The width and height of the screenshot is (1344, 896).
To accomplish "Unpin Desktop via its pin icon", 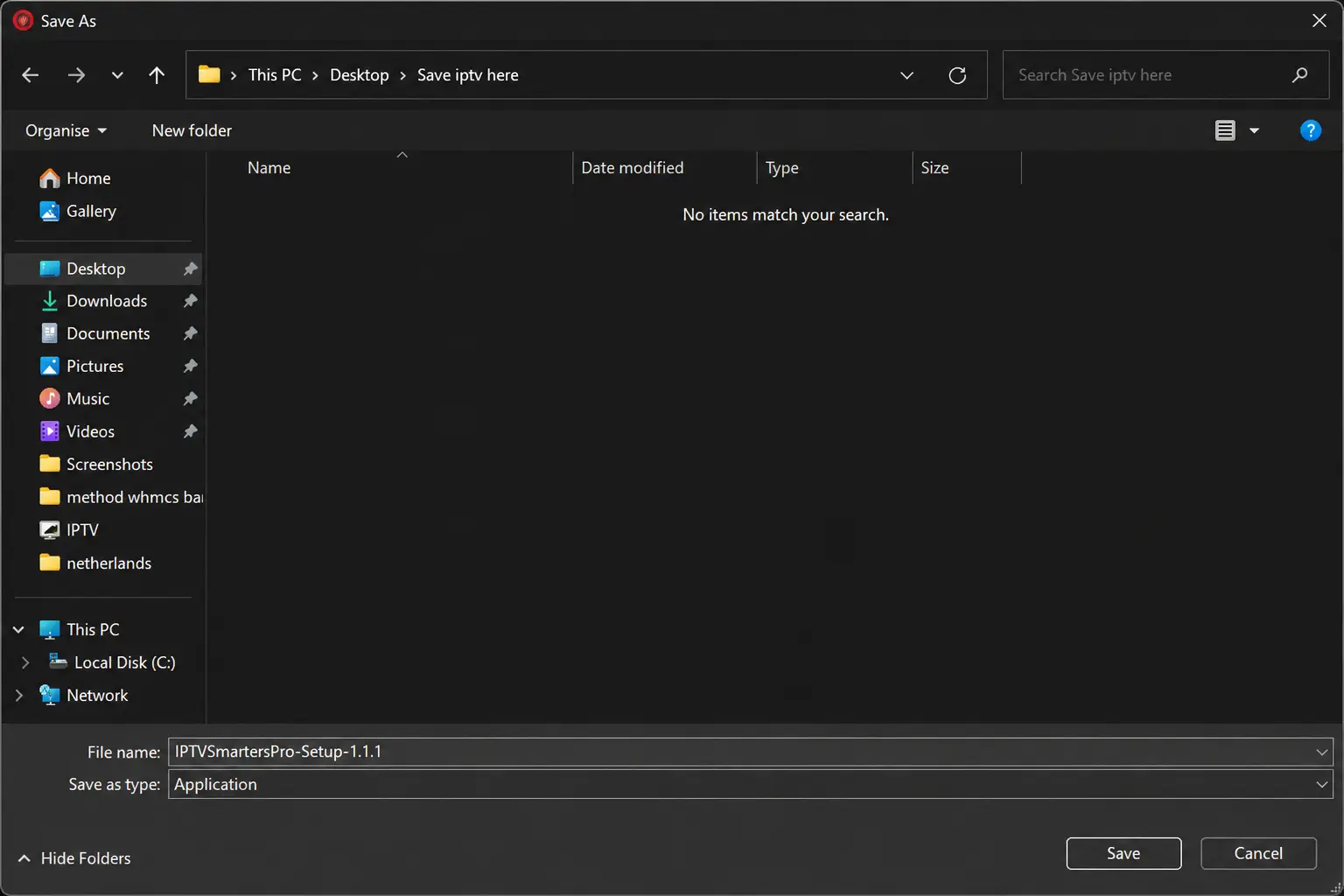I will point(190,269).
